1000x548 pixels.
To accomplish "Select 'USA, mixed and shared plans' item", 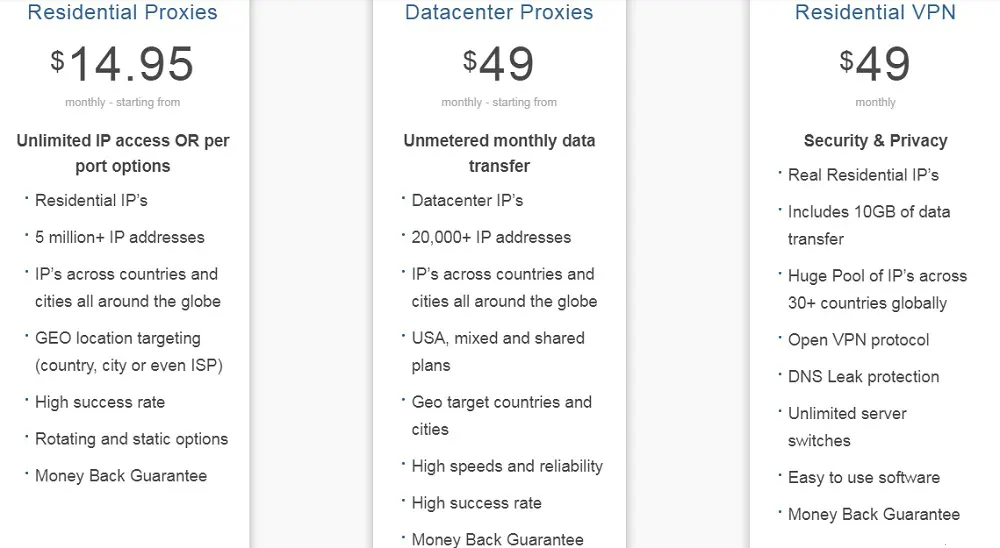I will (497, 352).
